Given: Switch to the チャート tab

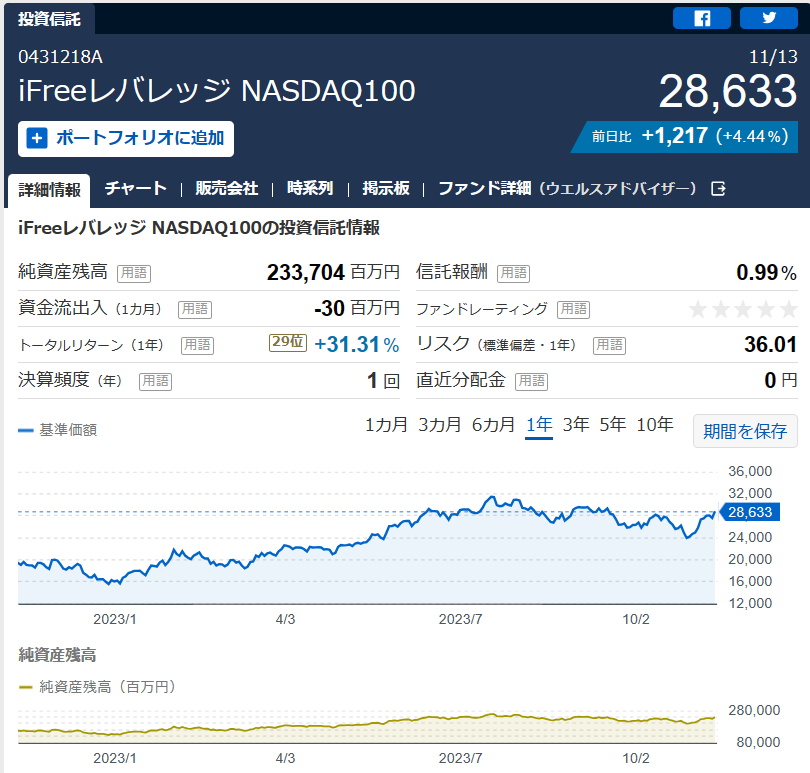Looking at the screenshot, I should tap(136, 188).
